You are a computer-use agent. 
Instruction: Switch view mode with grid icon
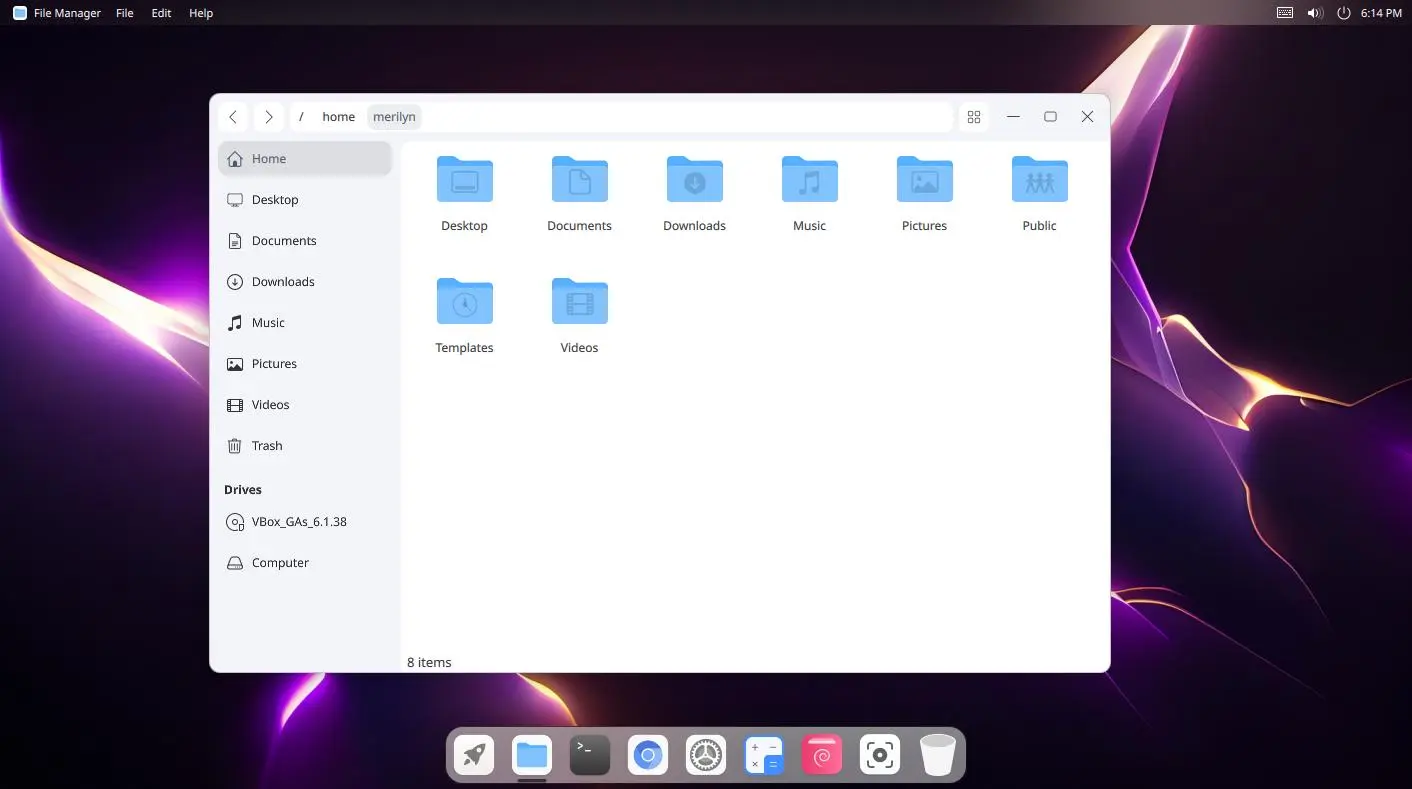pyautogui.click(x=973, y=117)
